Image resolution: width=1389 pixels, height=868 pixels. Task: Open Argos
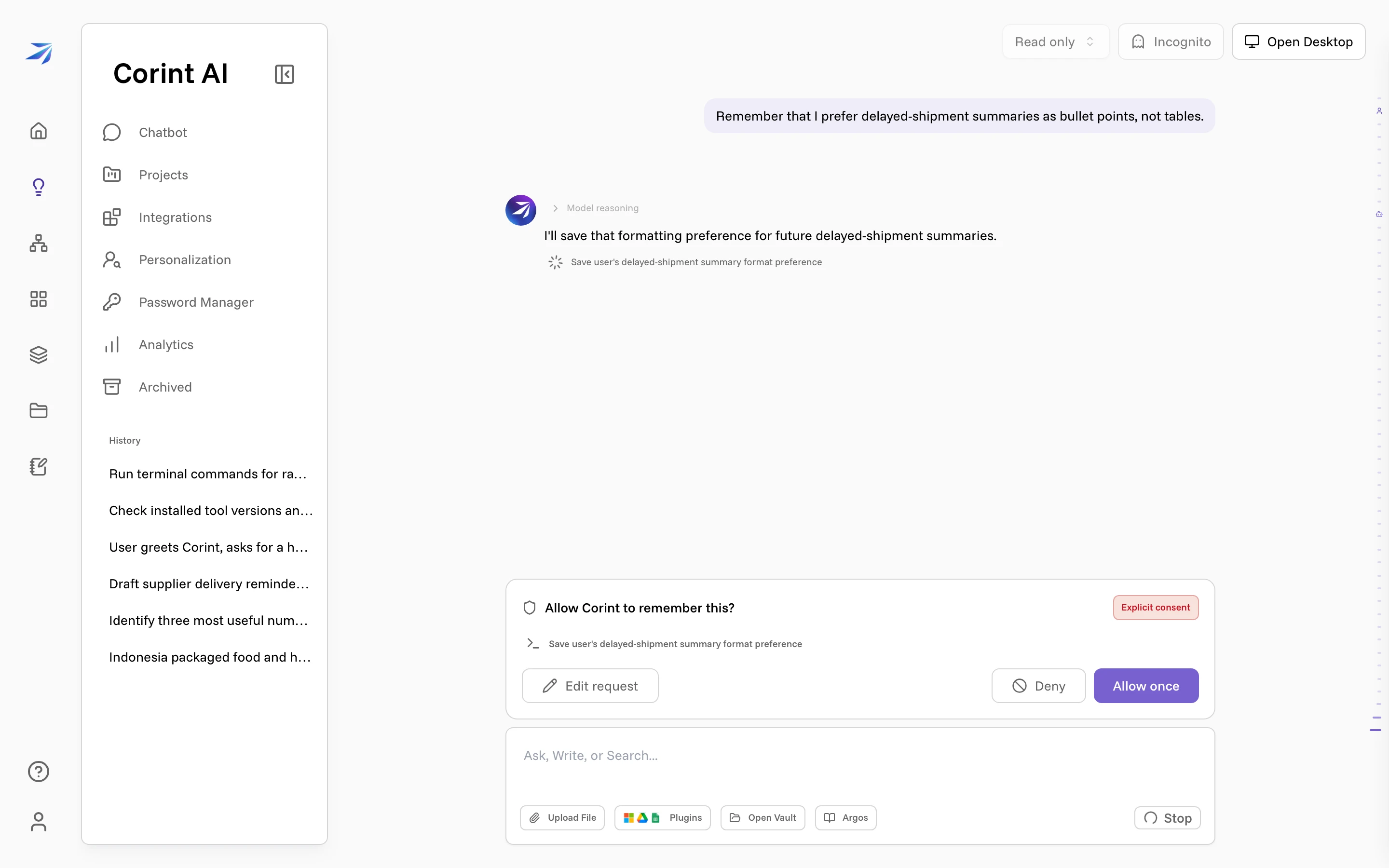point(845,817)
